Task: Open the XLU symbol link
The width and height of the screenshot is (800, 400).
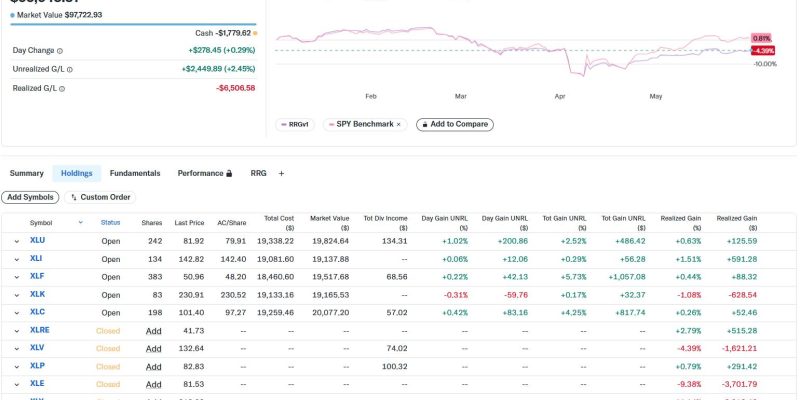Action: (x=37, y=240)
